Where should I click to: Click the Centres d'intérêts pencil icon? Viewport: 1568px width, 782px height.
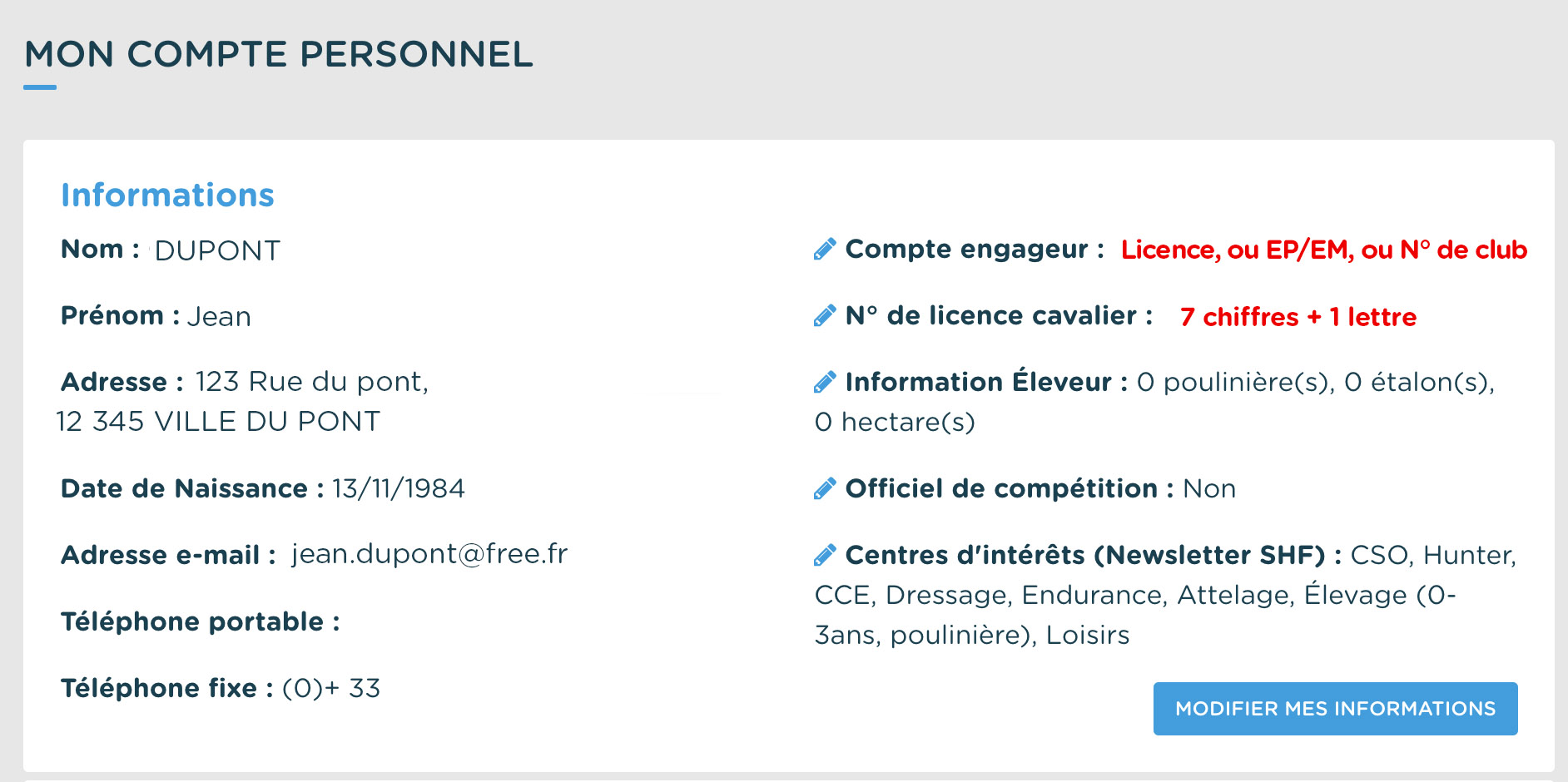(x=825, y=556)
